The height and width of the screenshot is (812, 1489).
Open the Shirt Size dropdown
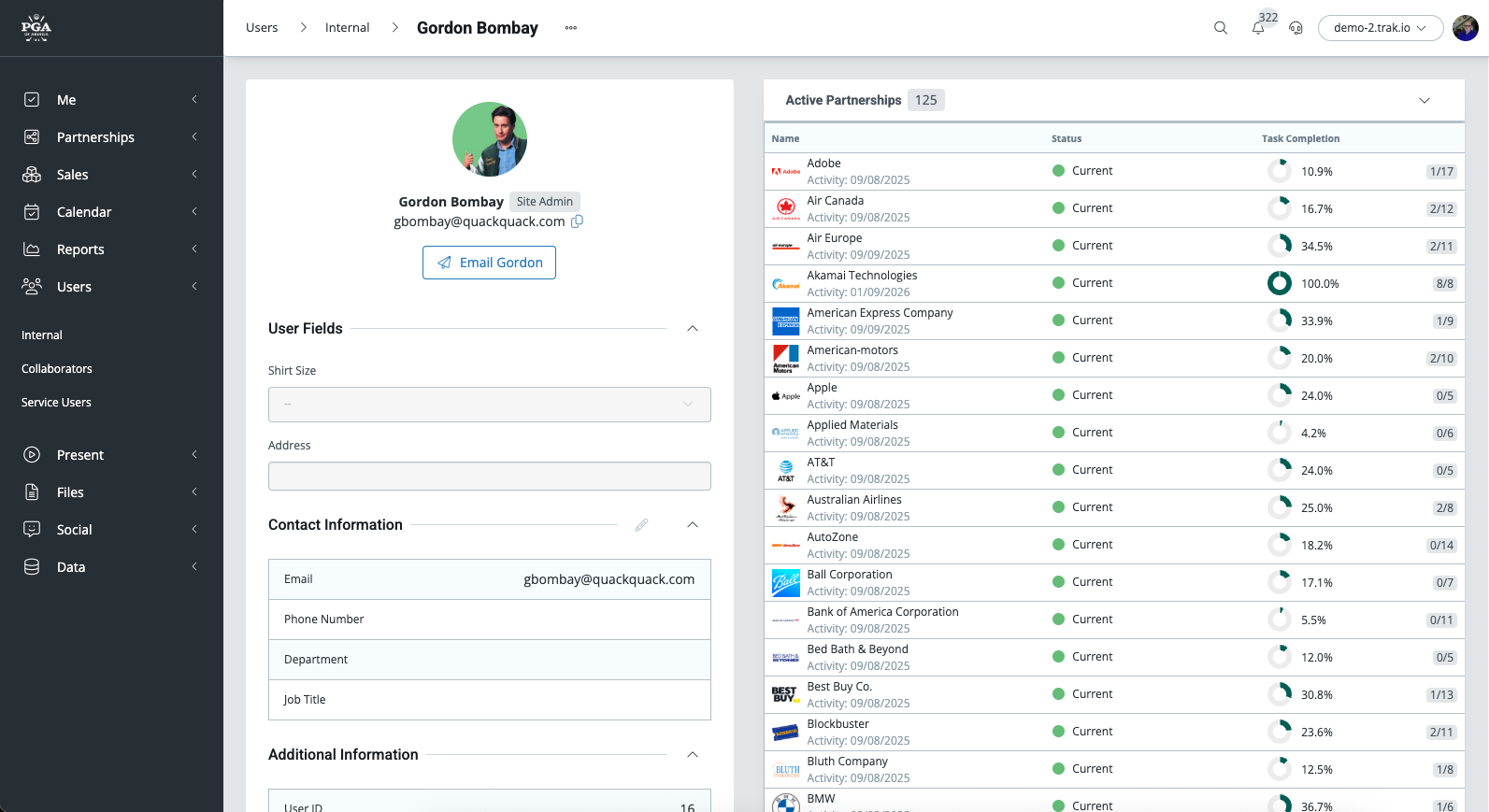pos(490,405)
